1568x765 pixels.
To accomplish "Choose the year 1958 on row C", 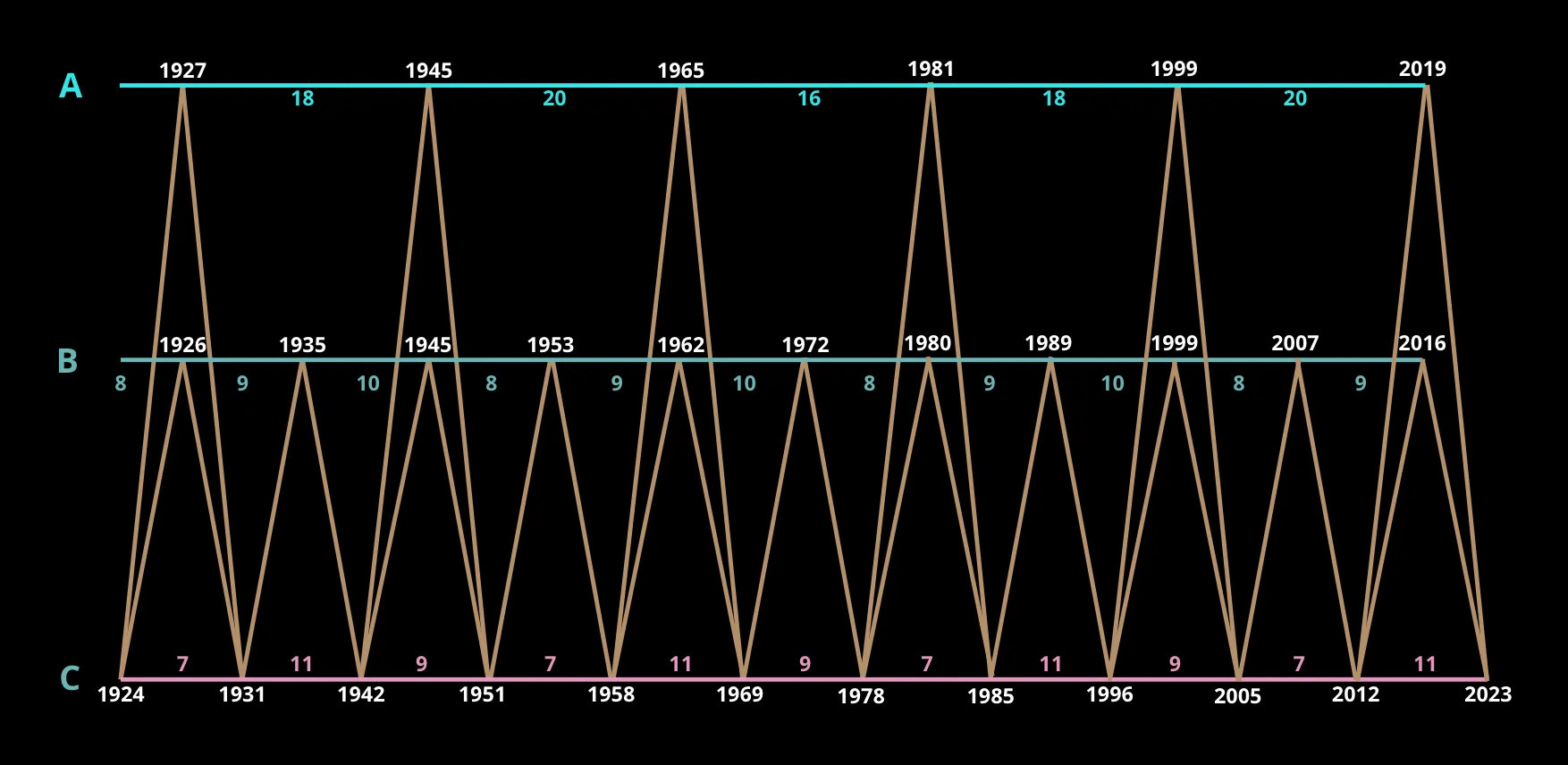I will (x=611, y=694).
